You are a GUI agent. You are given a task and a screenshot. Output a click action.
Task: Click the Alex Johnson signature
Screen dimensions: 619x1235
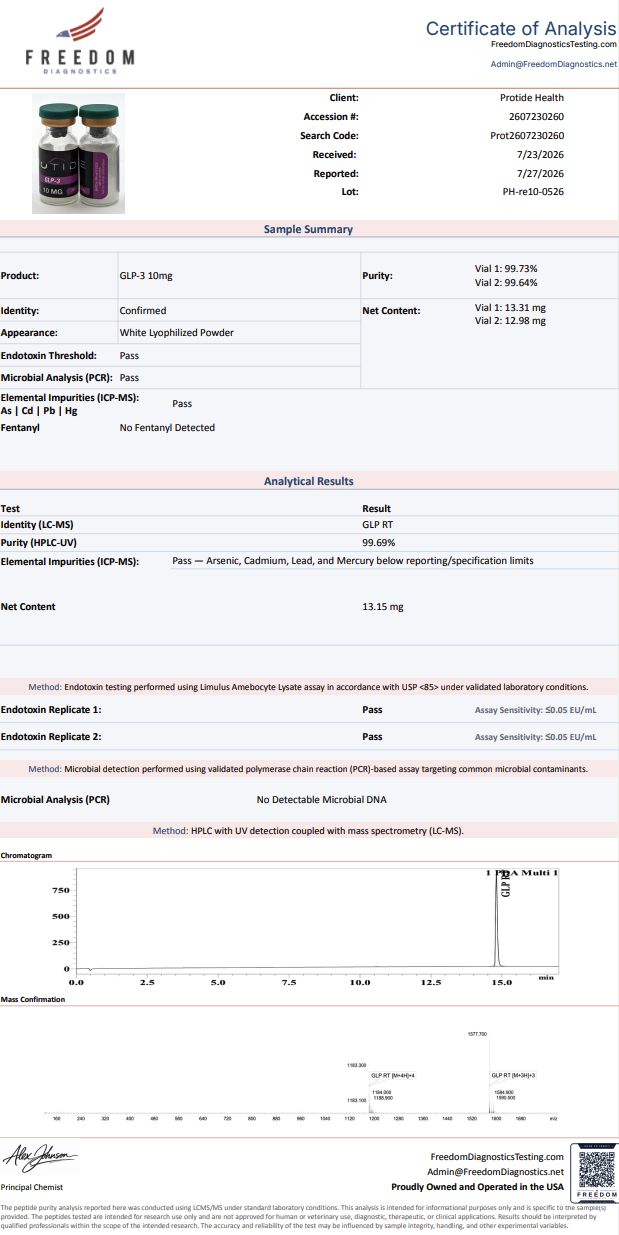(x=39, y=1159)
